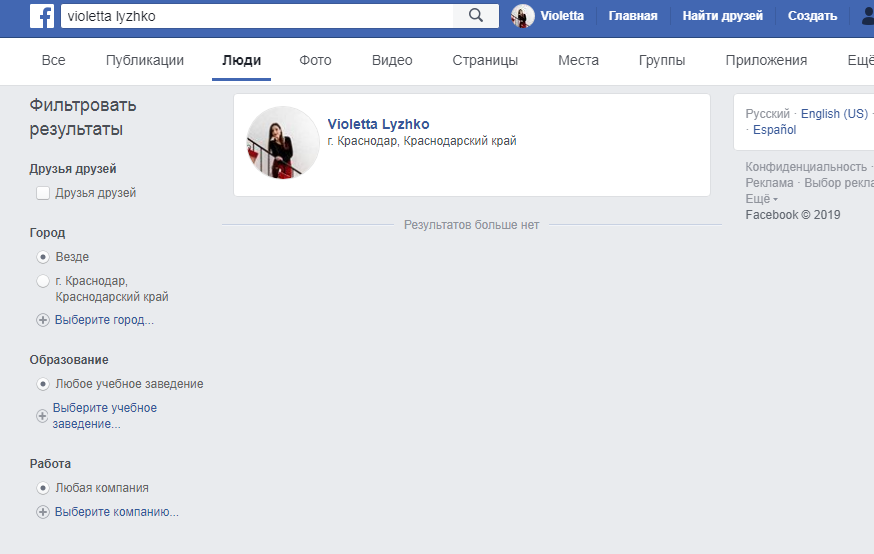Click the plus icon beside Выберите город
The width and height of the screenshot is (874, 554).
click(42, 320)
